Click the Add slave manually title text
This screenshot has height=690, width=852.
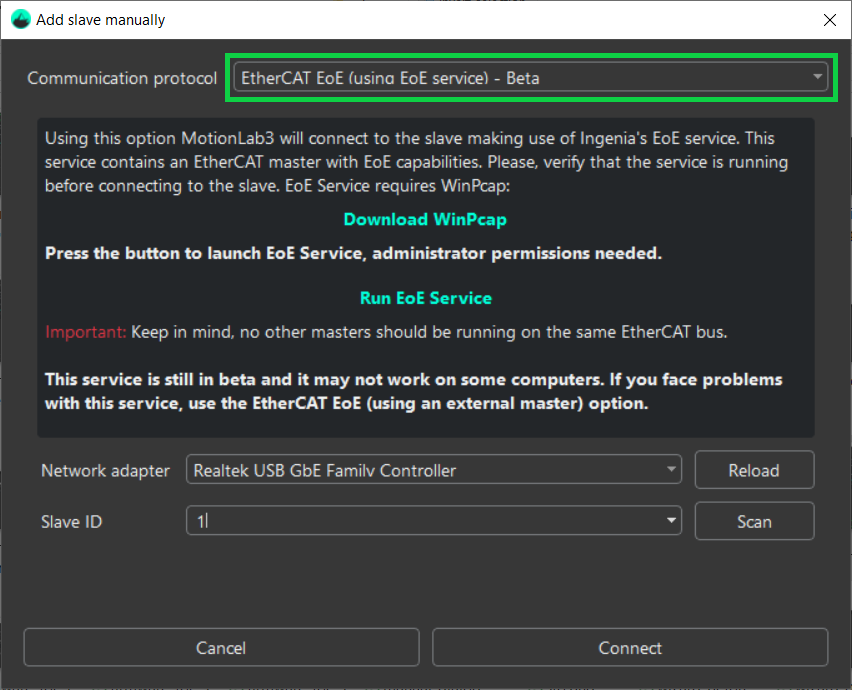(x=98, y=19)
